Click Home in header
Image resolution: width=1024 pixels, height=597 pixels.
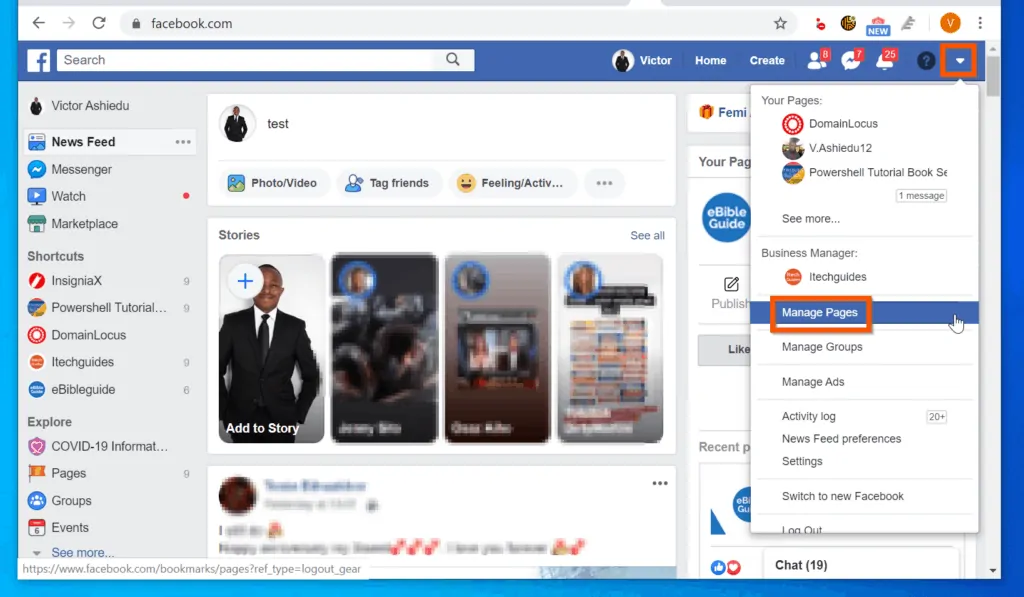coord(710,60)
